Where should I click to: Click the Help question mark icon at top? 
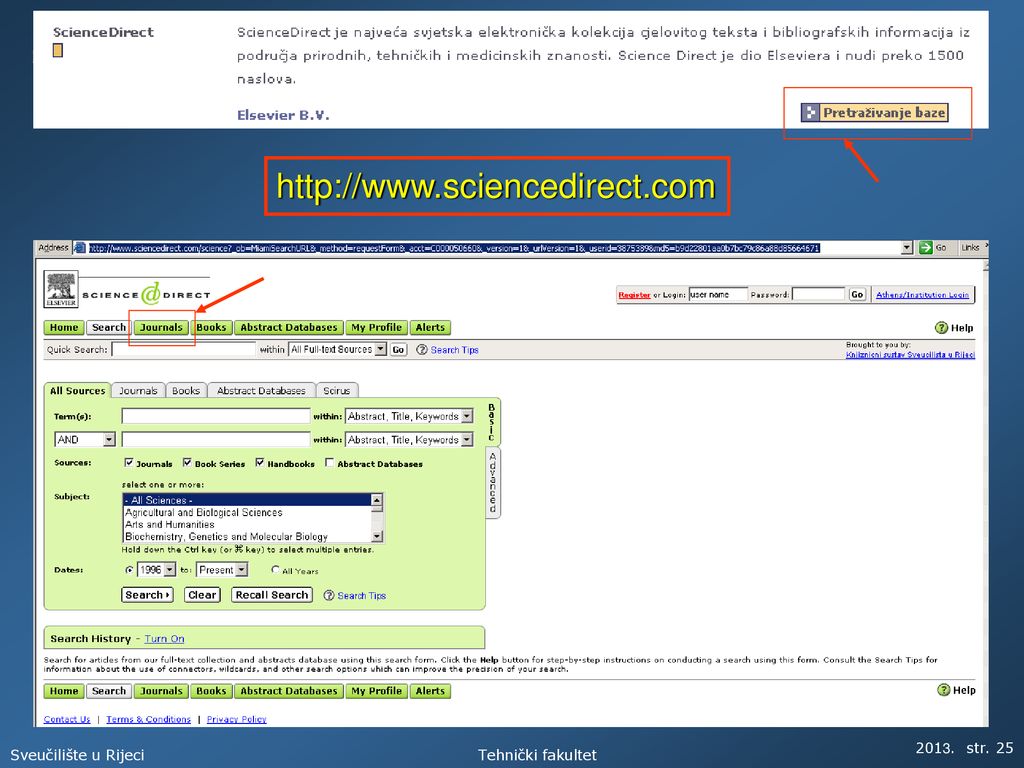[941, 328]
